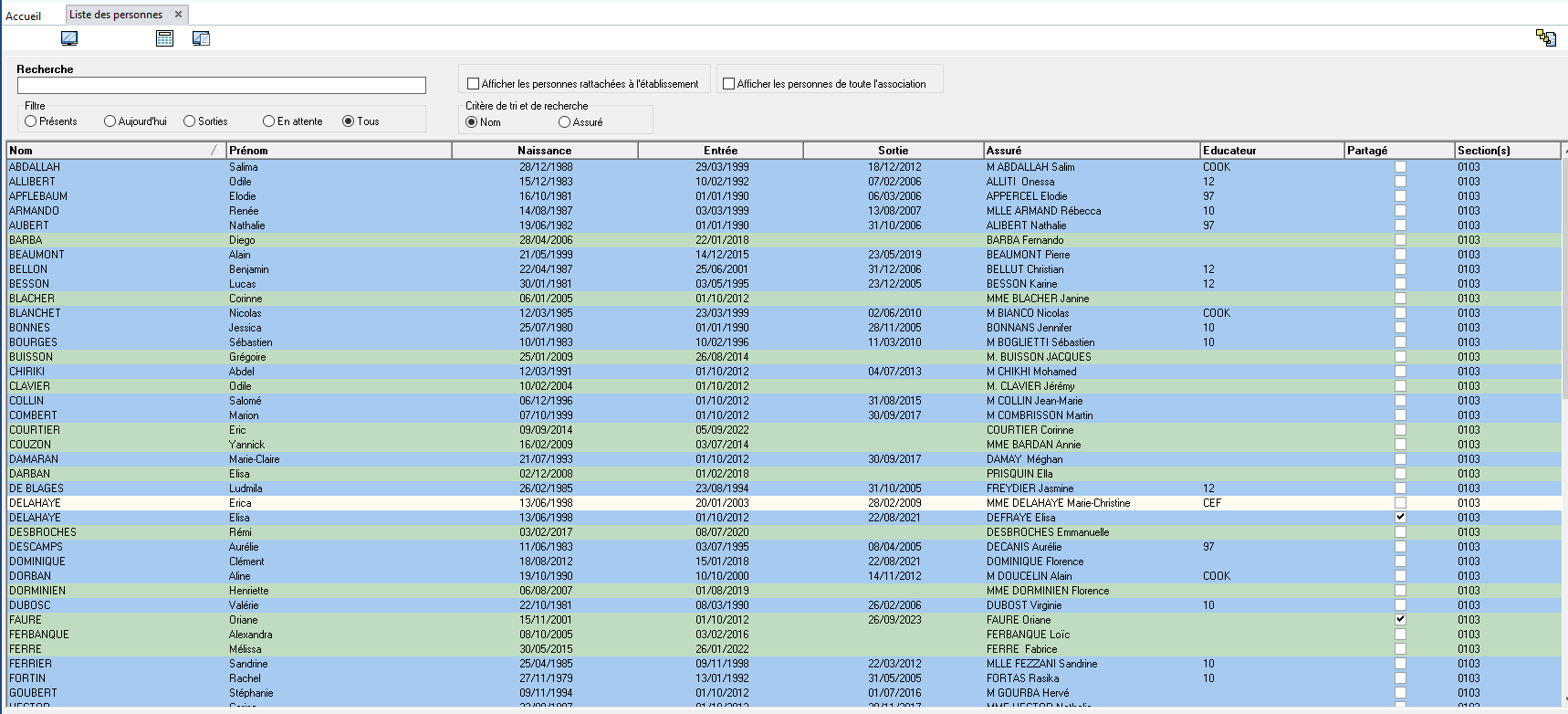Click the name BLANCHET
The width and height of the screenshot is (1568, 714).
(x=35, y=313)
